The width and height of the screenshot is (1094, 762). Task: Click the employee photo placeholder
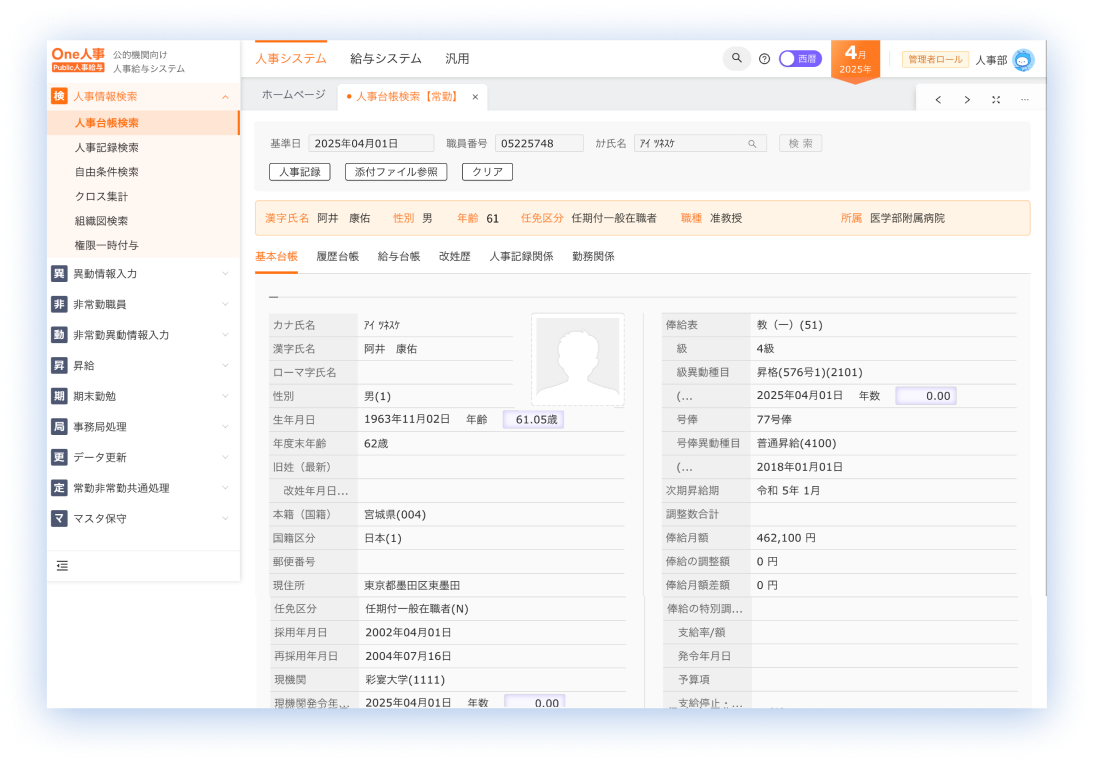pyautogui.click(x=578, y=360)
